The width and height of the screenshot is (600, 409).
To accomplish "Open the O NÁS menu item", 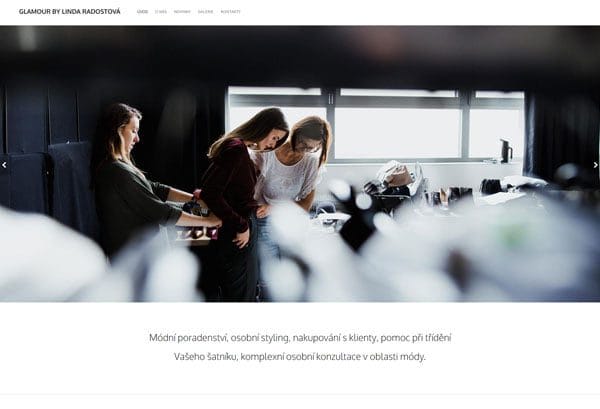I will [161, 12].
